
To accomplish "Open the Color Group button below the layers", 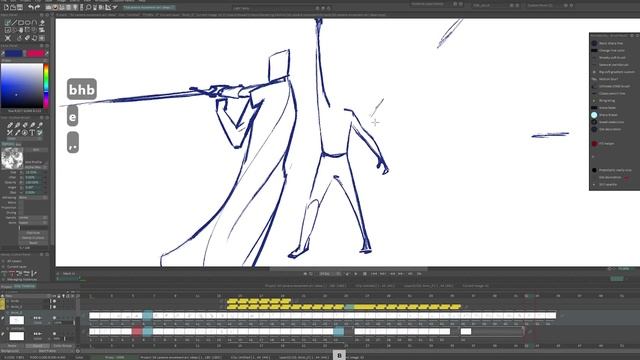I will (62, 346).
